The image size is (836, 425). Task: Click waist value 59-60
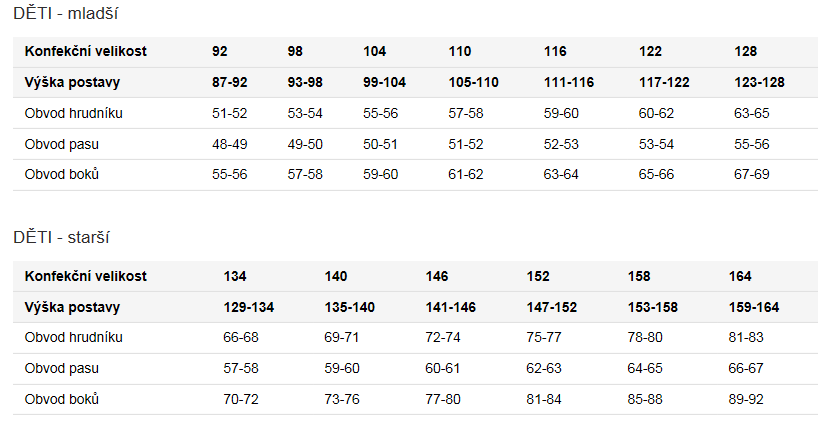[x=342, y=368]
